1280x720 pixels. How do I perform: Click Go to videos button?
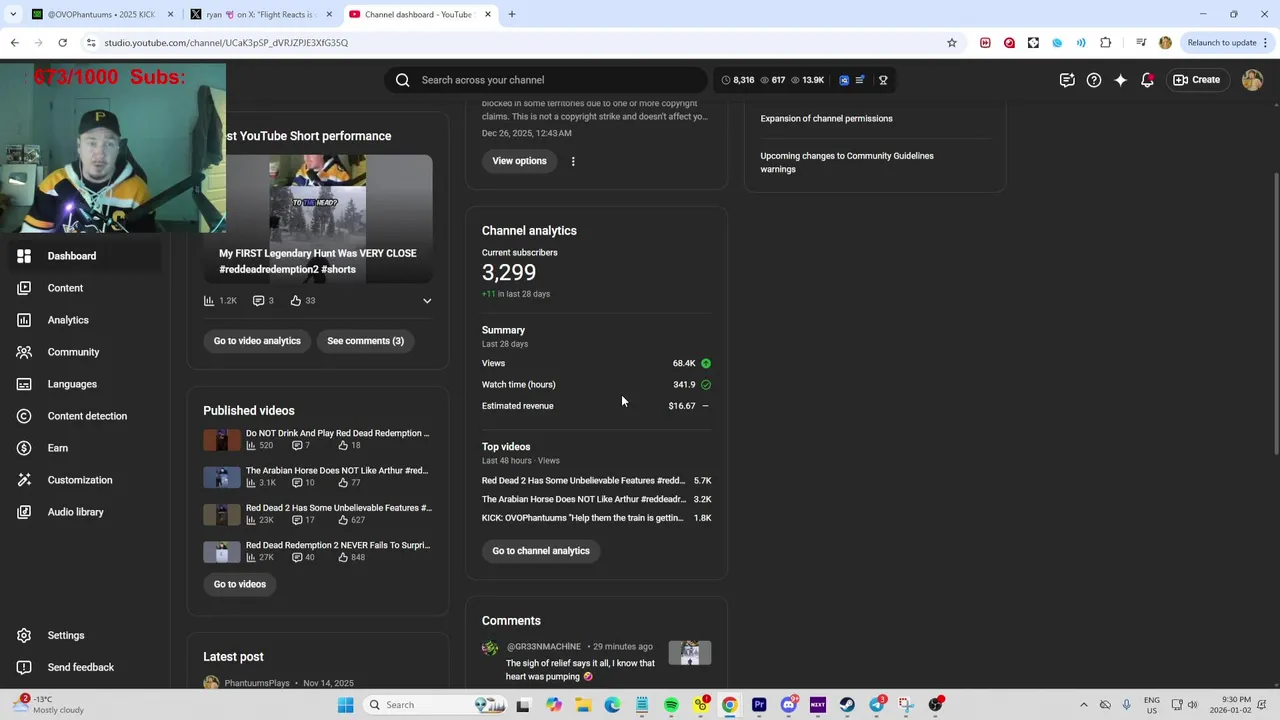tap(240, 584)
